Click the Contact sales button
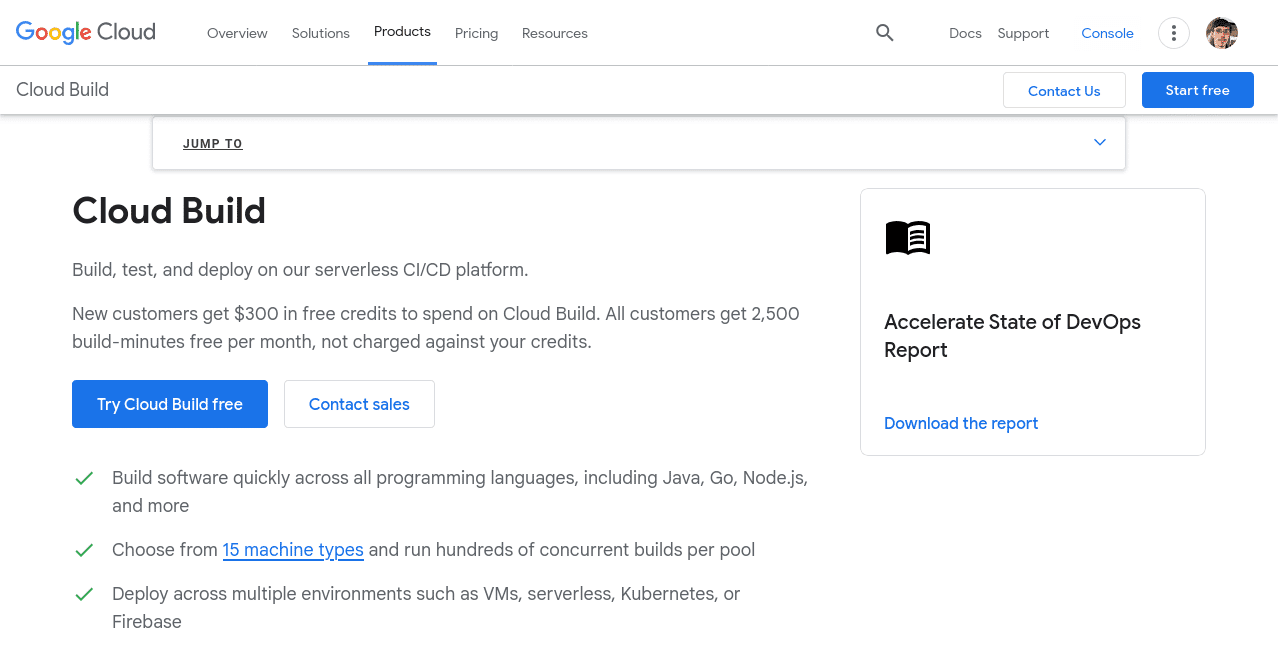Image resolution: width=1278 pixels, height=646 pixels. (359, 404)
